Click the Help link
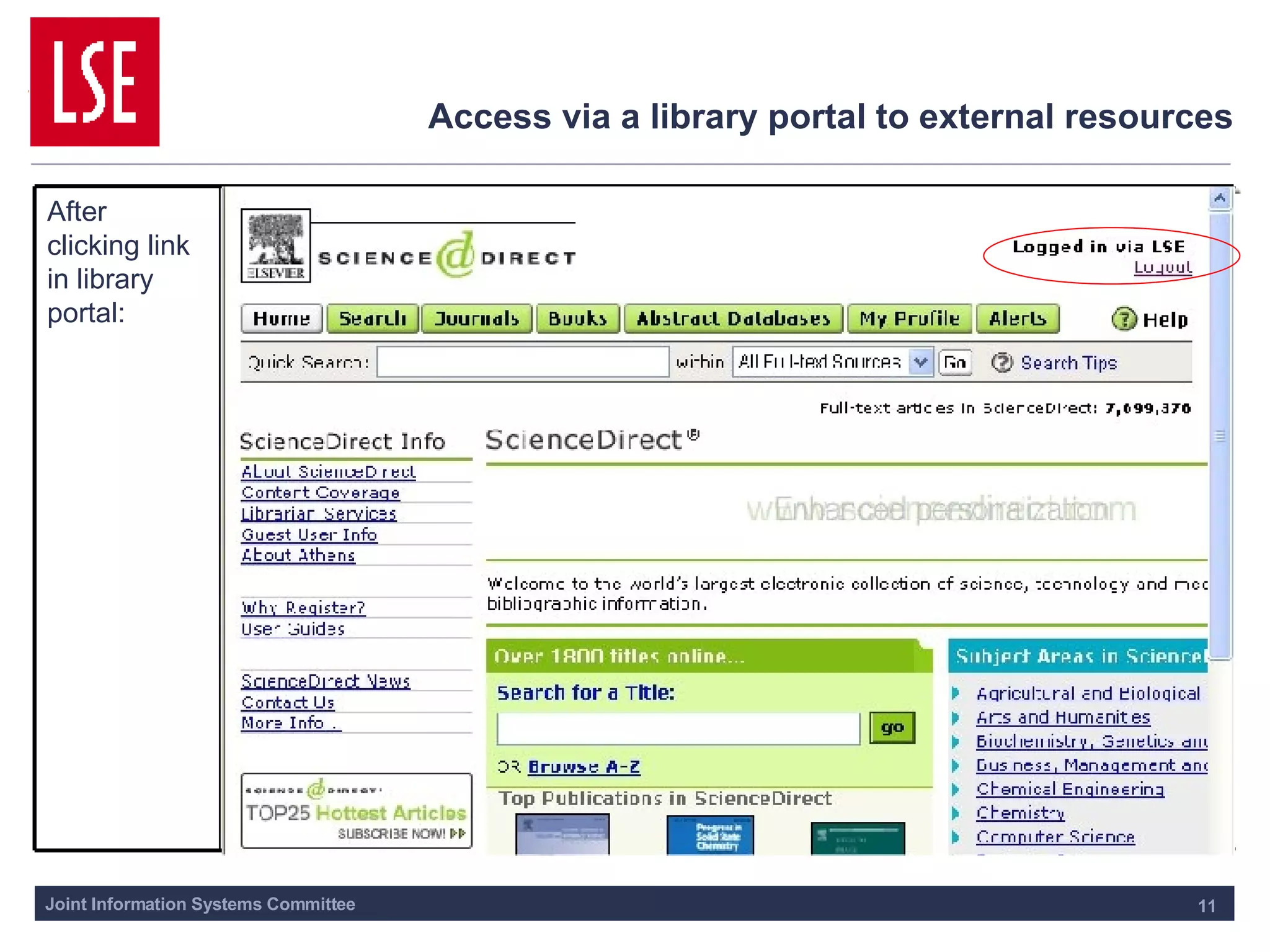This screenshot has height=952, width=1270. point(1165,320)
